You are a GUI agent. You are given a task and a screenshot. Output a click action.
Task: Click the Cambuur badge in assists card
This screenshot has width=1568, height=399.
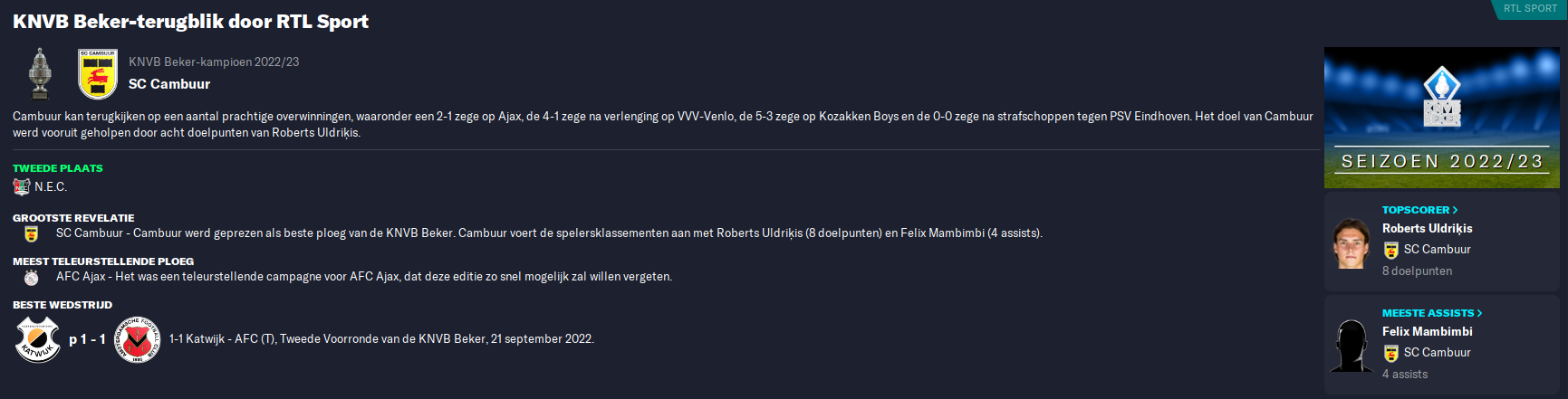pos(1391,353)
